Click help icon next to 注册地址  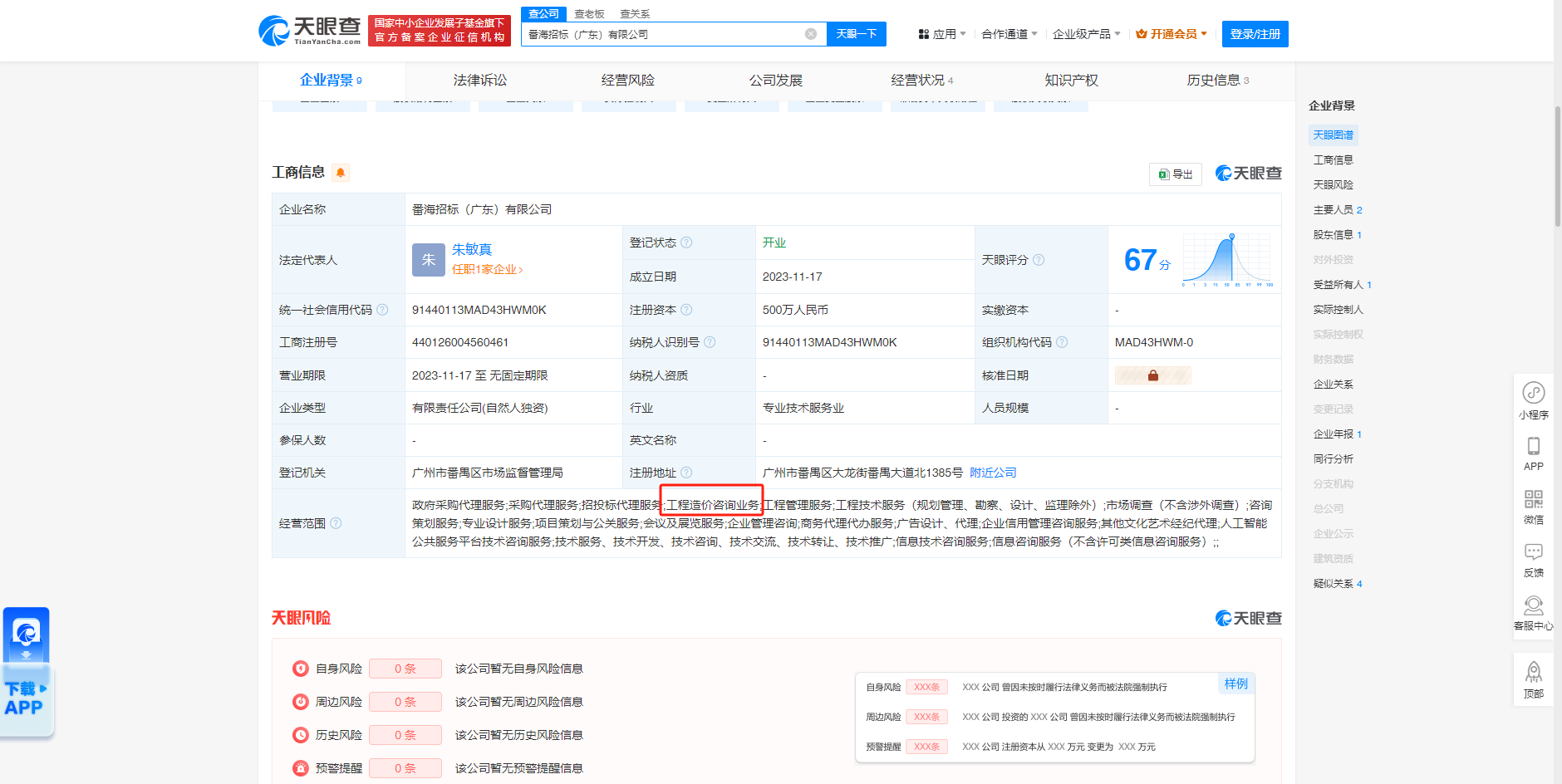(686, 473)
